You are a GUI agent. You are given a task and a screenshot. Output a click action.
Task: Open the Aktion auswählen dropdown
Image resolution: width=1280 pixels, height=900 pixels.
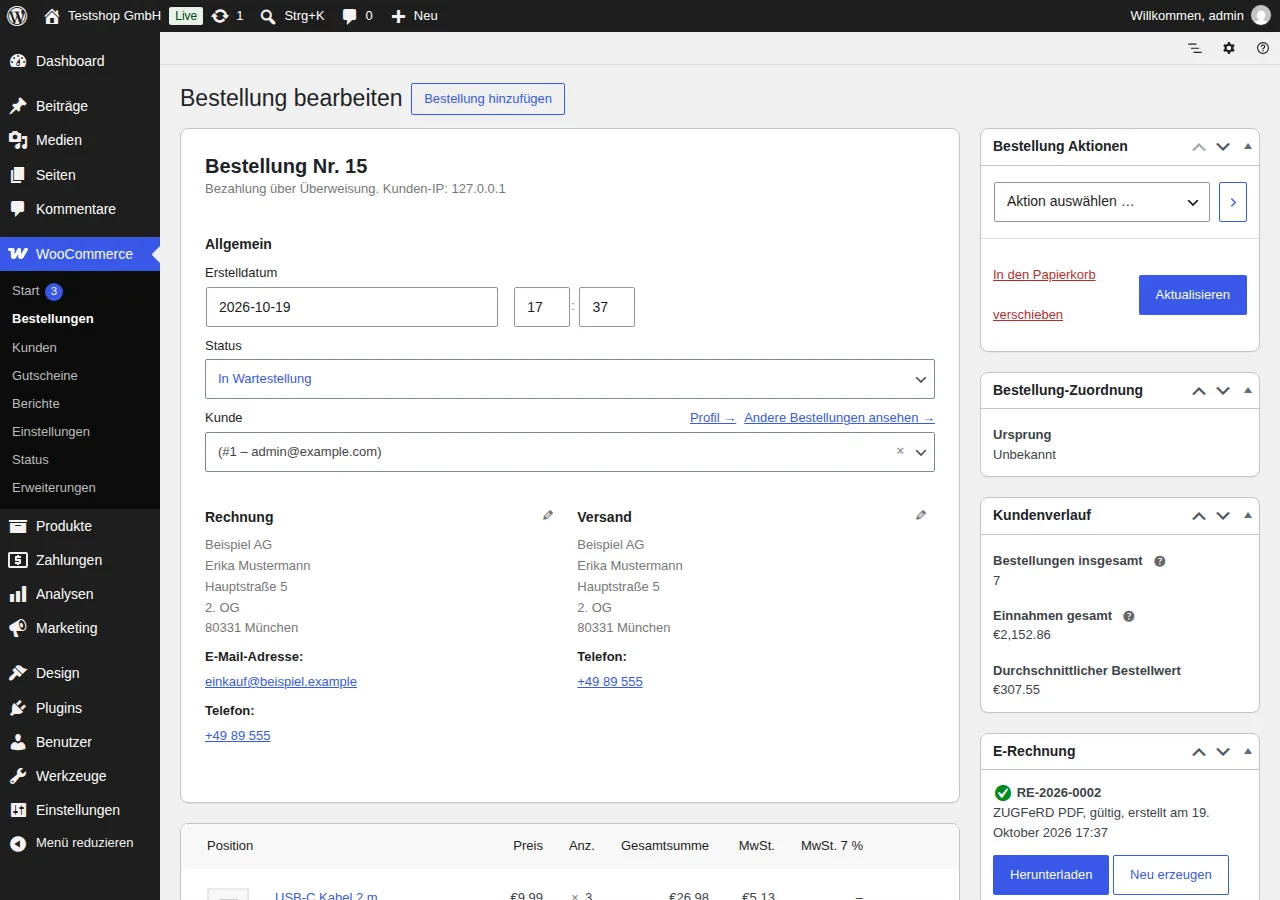[x=1102, y=201]
